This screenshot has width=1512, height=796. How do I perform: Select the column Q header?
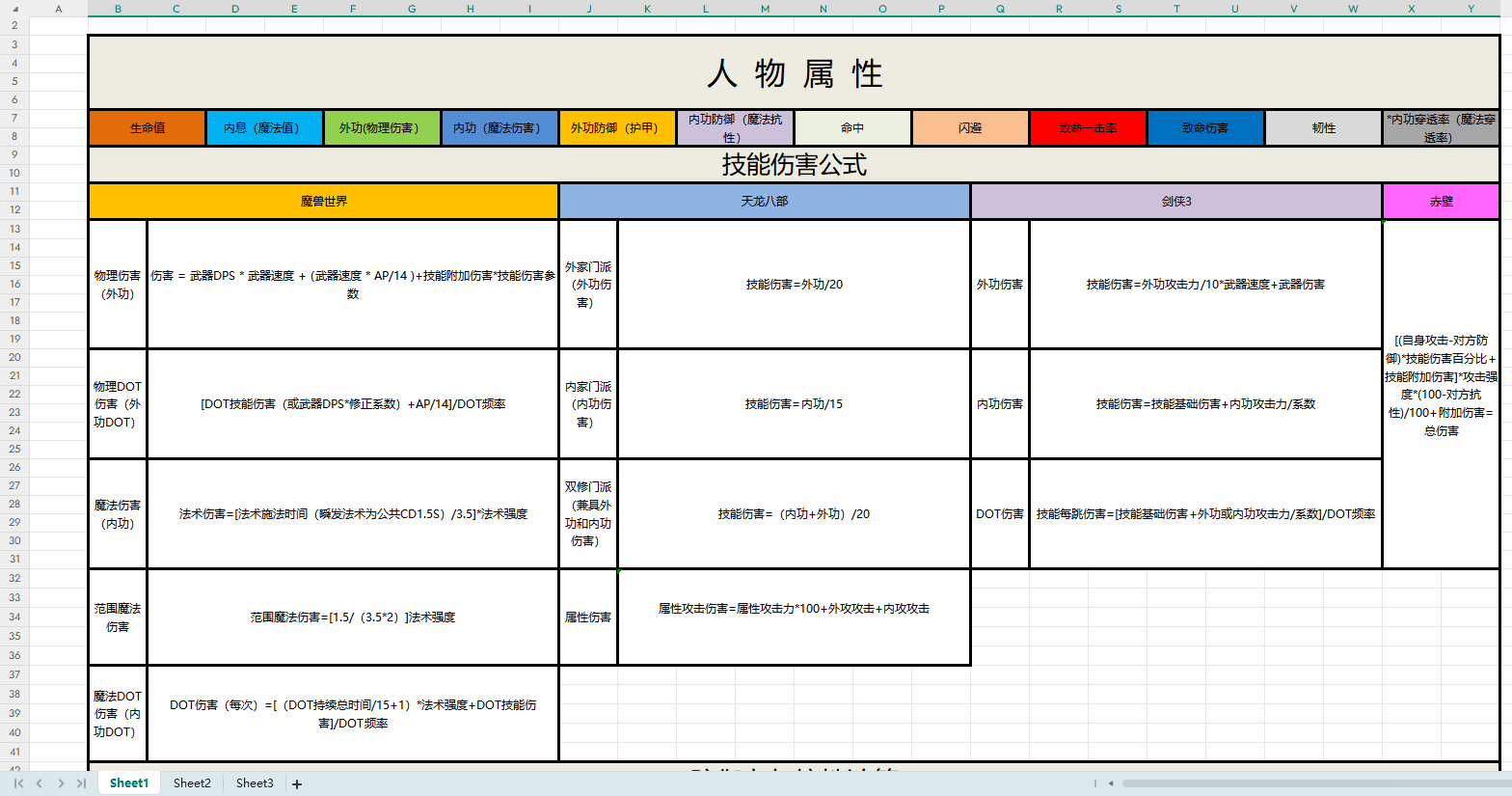click(x=1000, y=9)
